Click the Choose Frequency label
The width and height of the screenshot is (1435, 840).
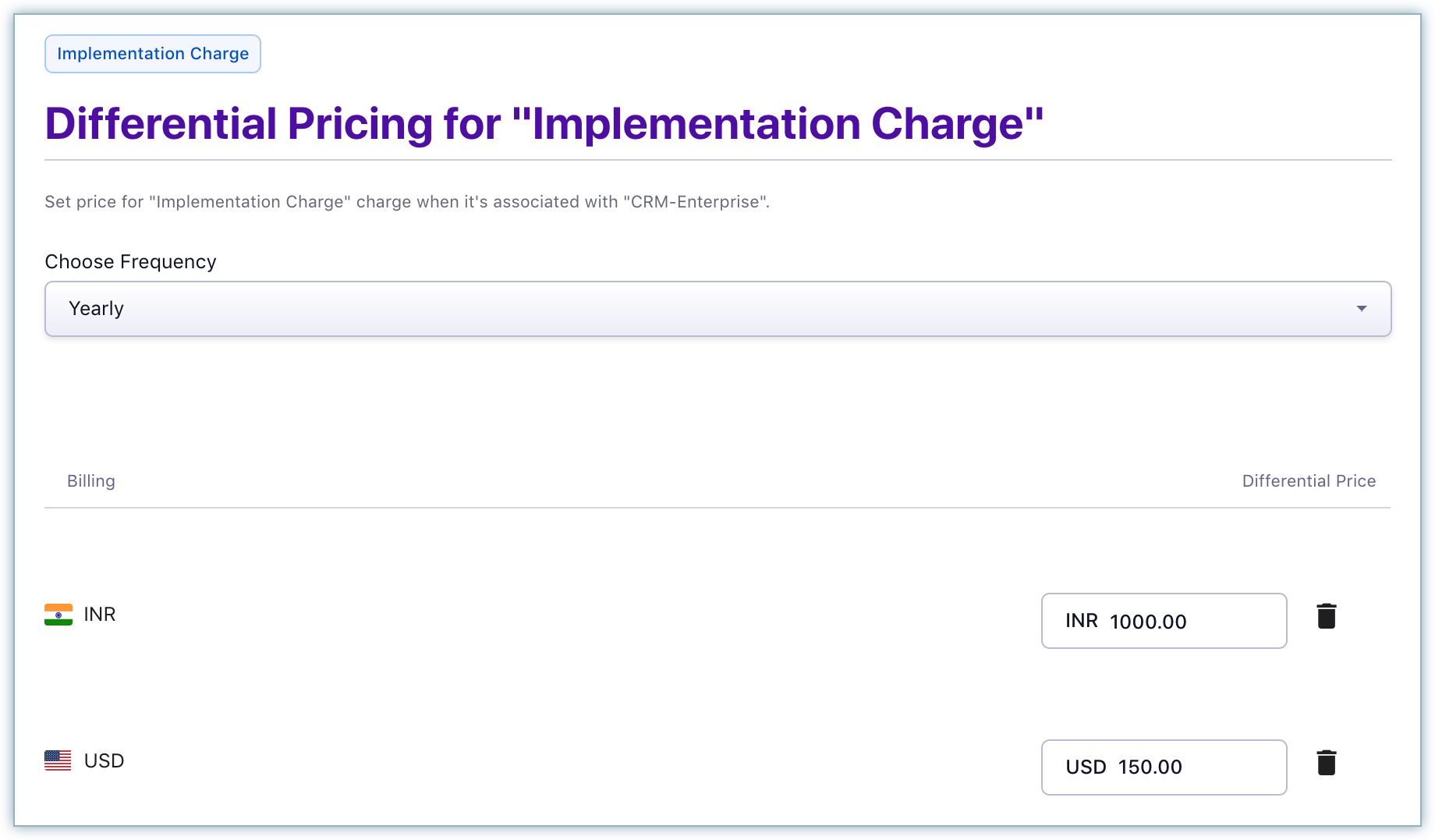coord(130,261)
